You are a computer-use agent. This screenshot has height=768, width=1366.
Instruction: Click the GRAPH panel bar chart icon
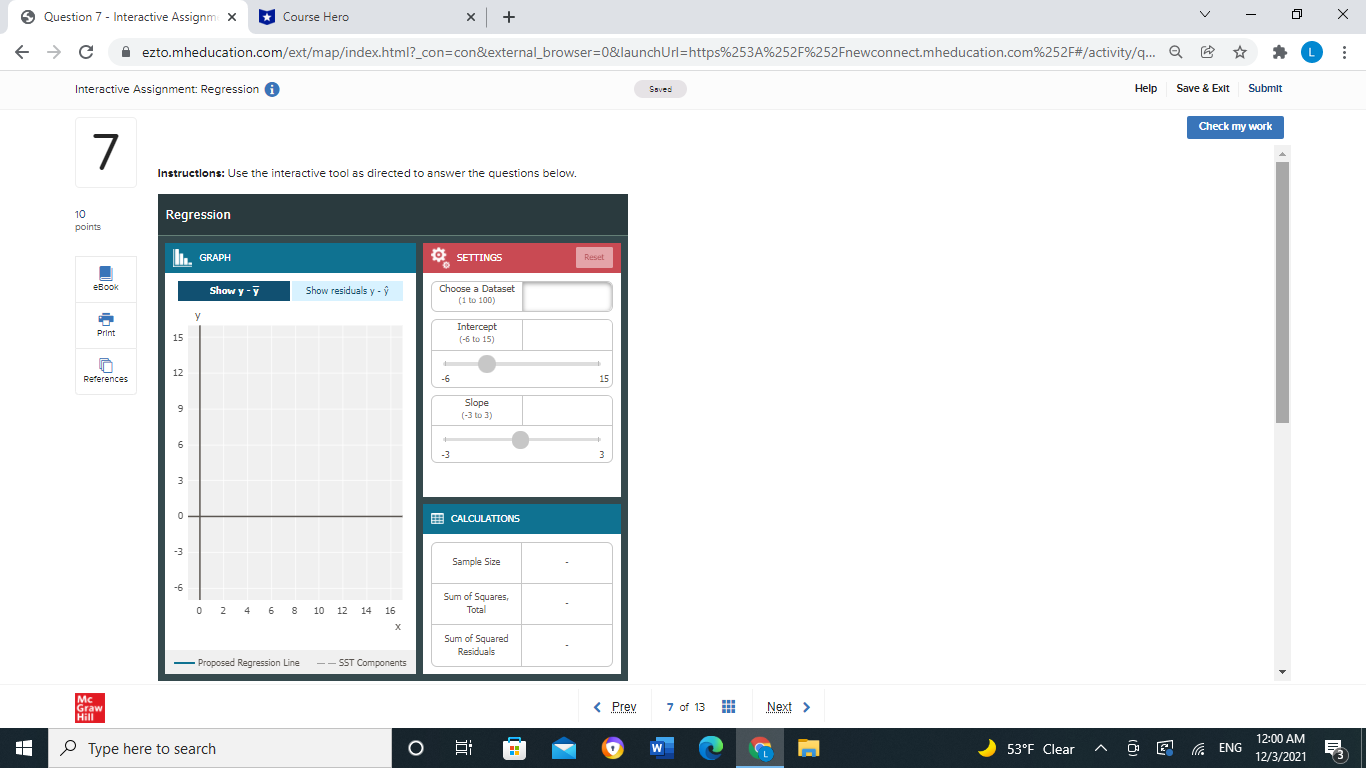point(180,258)
